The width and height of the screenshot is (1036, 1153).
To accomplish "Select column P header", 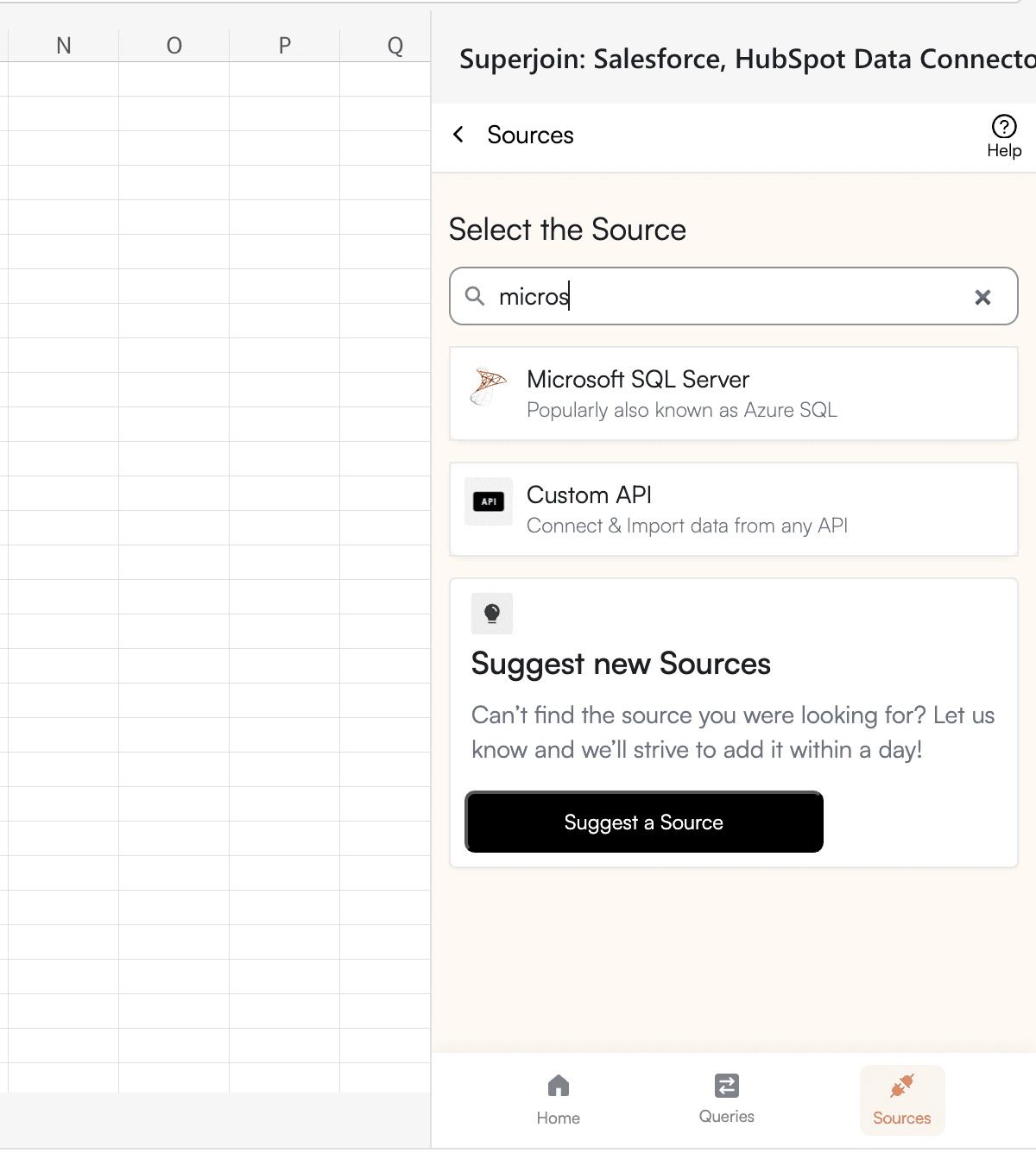I will pyautogui.click(x=285, y=46).
